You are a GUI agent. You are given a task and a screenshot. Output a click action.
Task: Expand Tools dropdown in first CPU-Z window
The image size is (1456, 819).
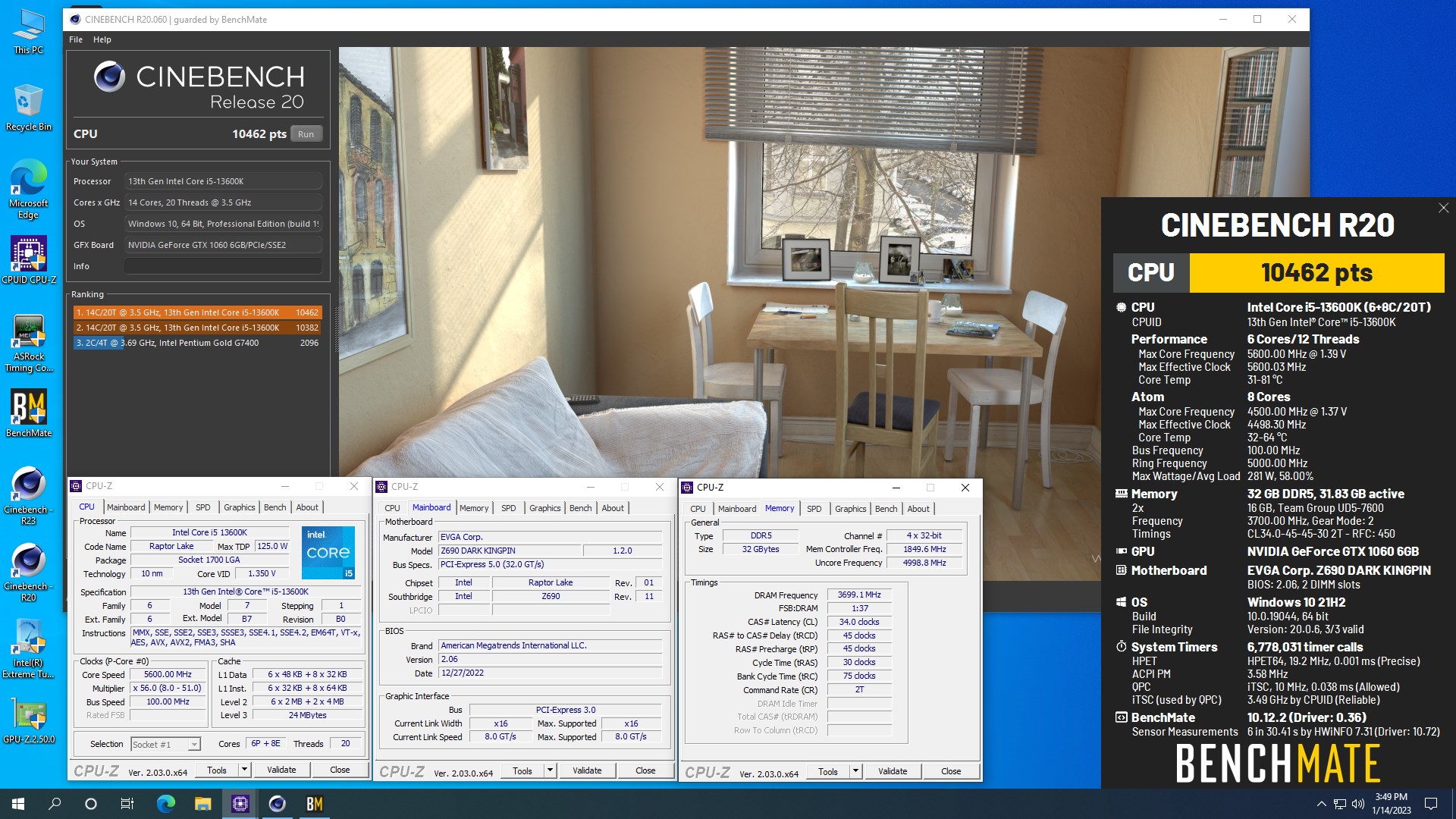(x=245, y=770)
